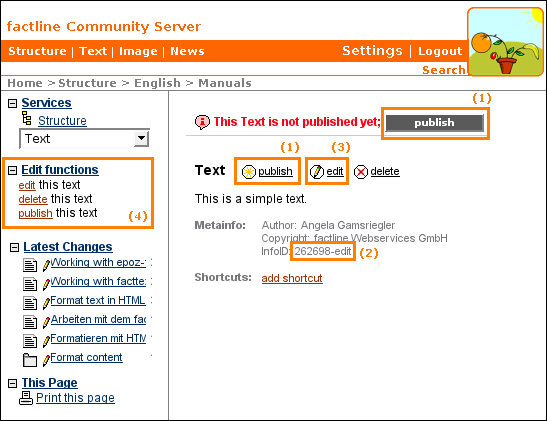The height and width of the screenshot is (421, 547).
Task: Go to Home in the breadcrumb
Action: pyautogui.click(x=25, y=83)
